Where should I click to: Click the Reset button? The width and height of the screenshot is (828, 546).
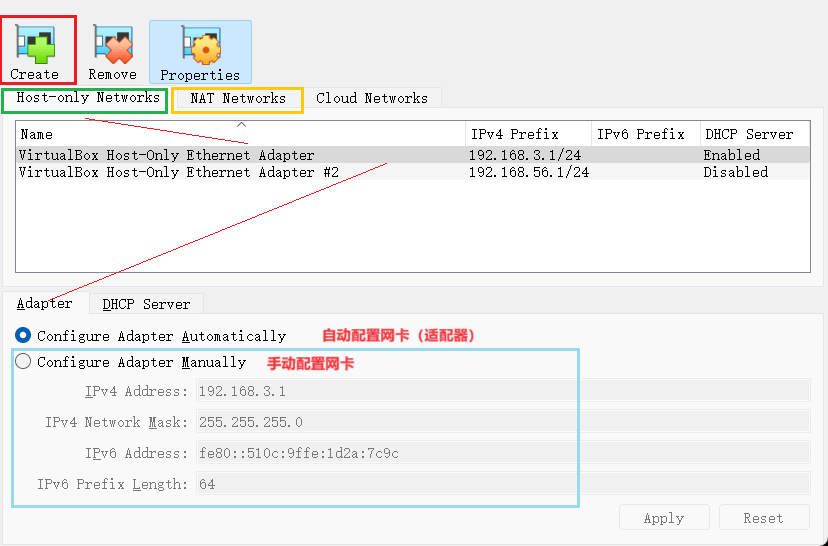pyautogui.click(x=764, y=518)
